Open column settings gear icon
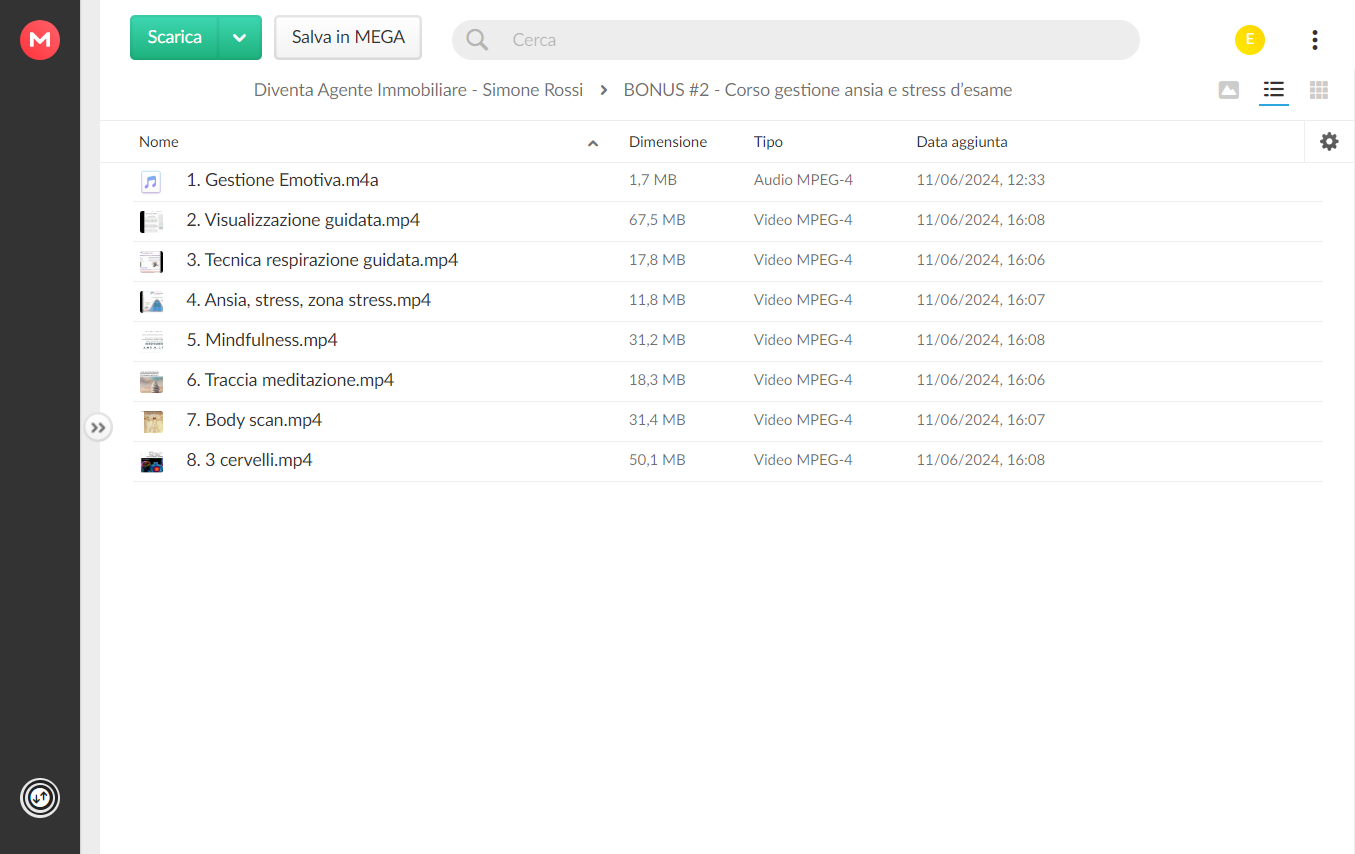 [x=1329, y=142]
